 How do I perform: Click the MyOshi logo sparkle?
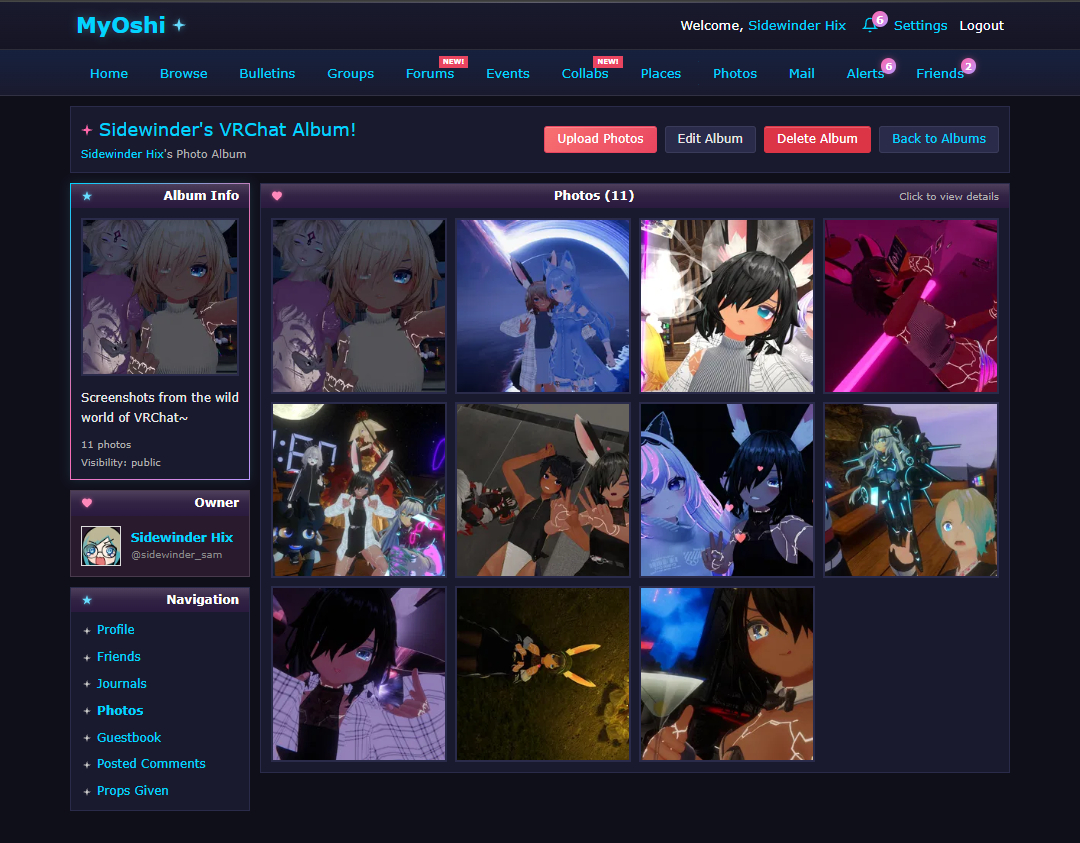point(179,26)
